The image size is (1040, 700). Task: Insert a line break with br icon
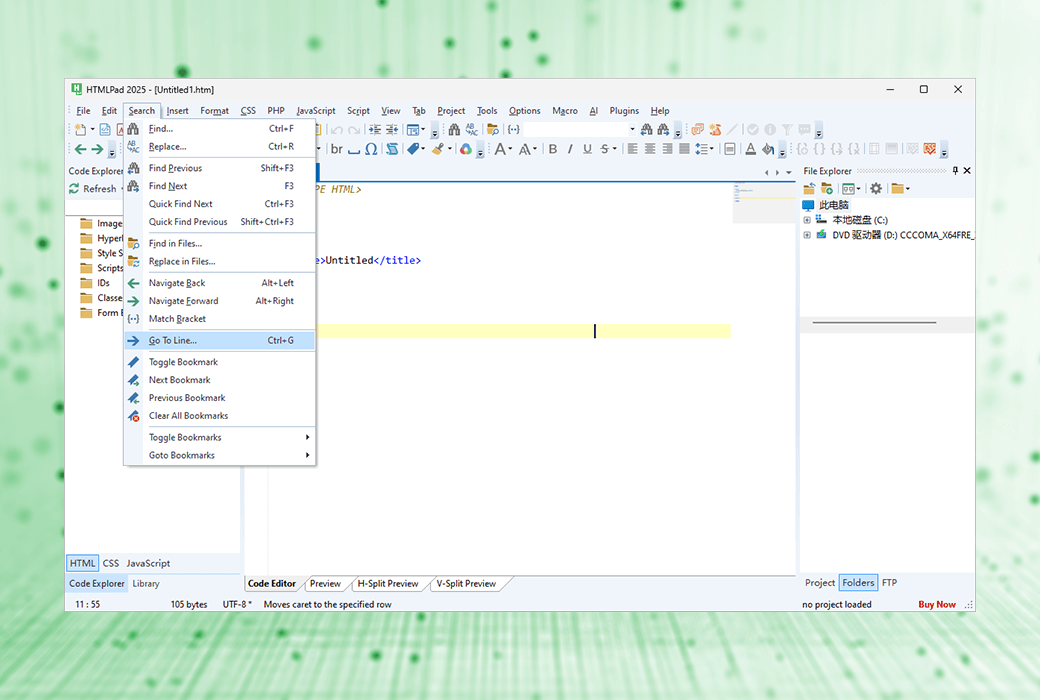337,149
